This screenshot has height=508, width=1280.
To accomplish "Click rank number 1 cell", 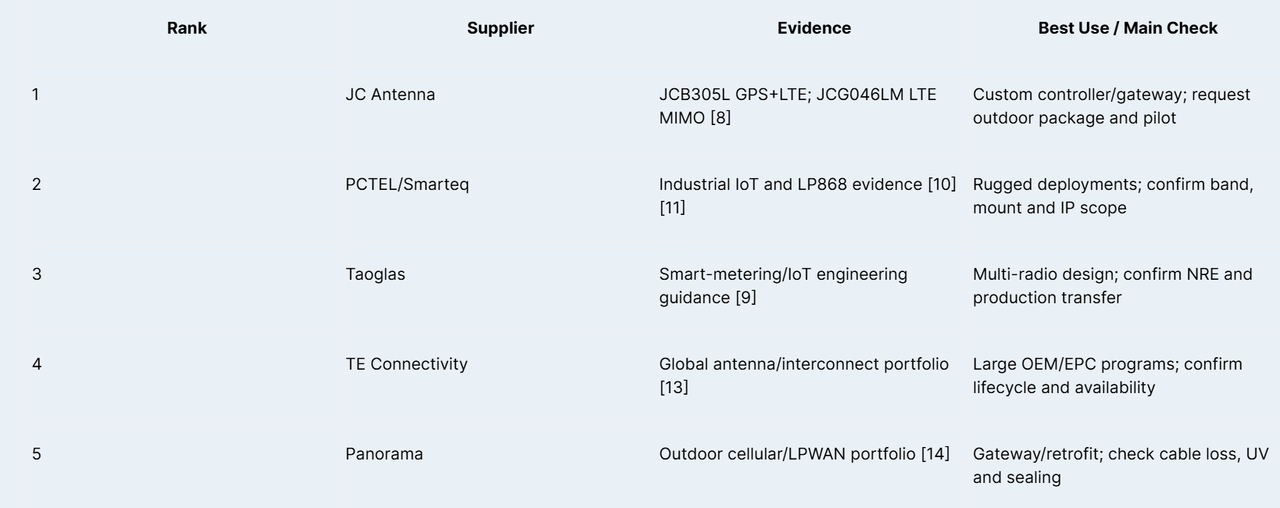I will (x=36, y=94).
